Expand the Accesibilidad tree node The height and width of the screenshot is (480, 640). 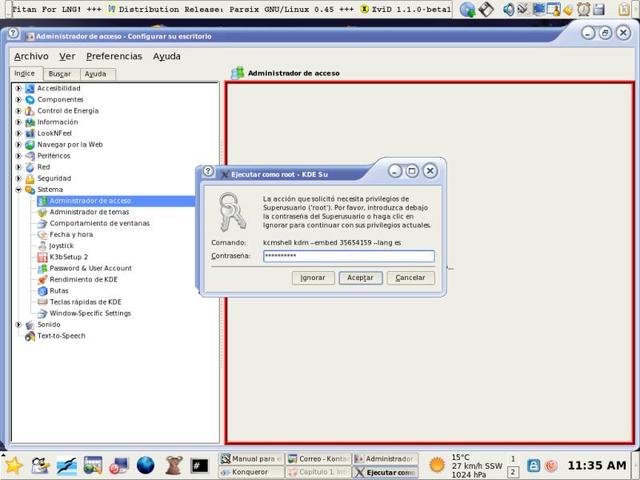(x=18, y=88)
